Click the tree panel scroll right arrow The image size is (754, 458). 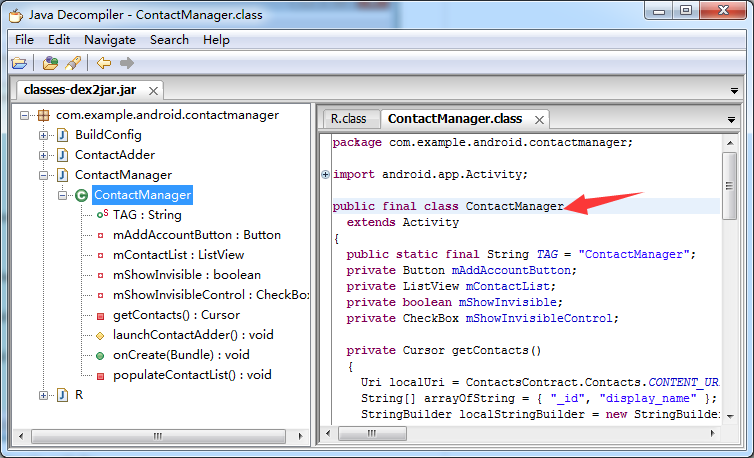pos(301,436)
